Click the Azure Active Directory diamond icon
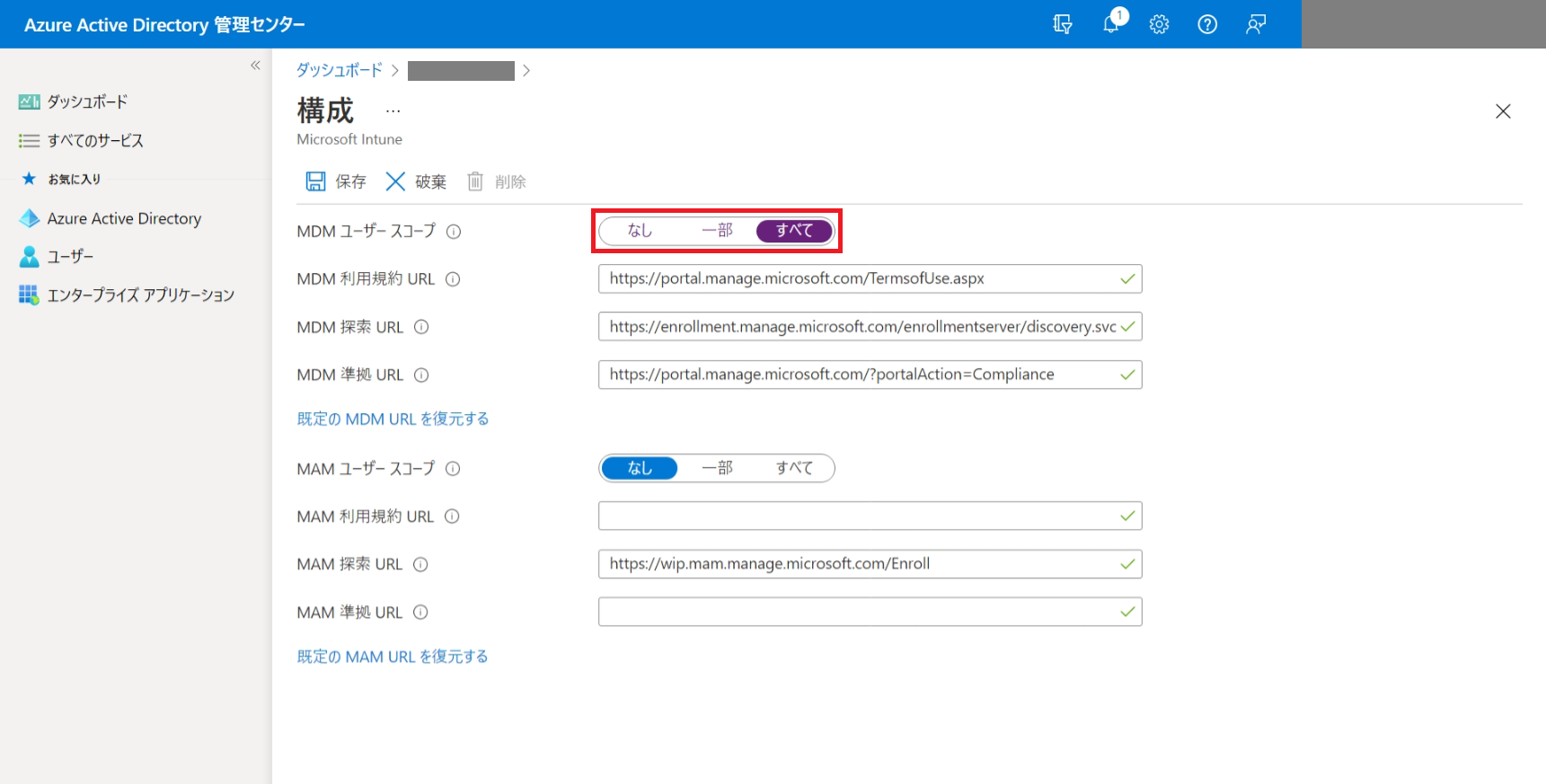 30,218
